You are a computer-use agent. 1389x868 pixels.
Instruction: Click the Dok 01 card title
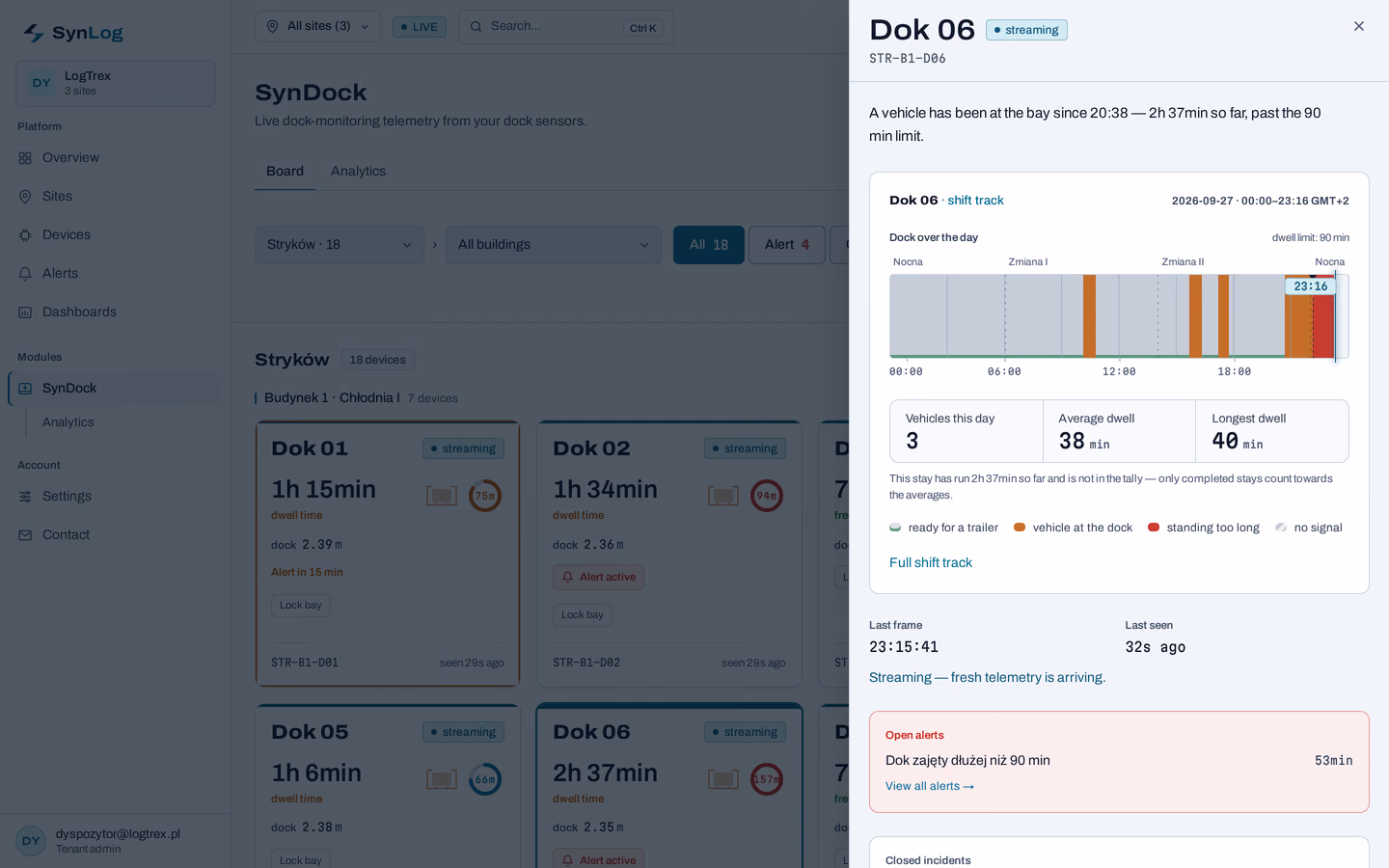[x=310, y=448]
